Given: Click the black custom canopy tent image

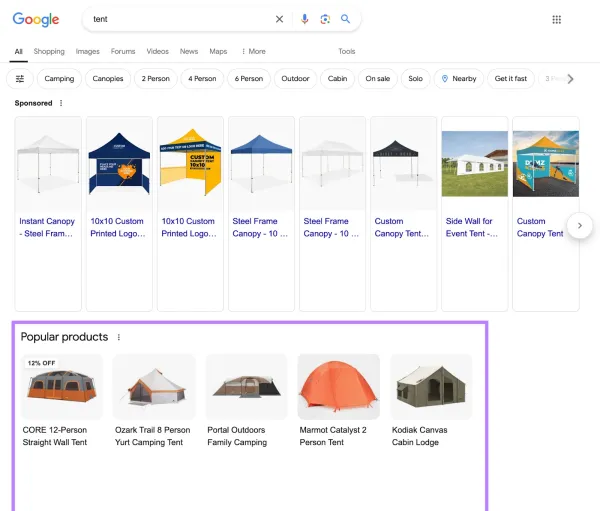Looking at the screenshot, I should [403, 164].
